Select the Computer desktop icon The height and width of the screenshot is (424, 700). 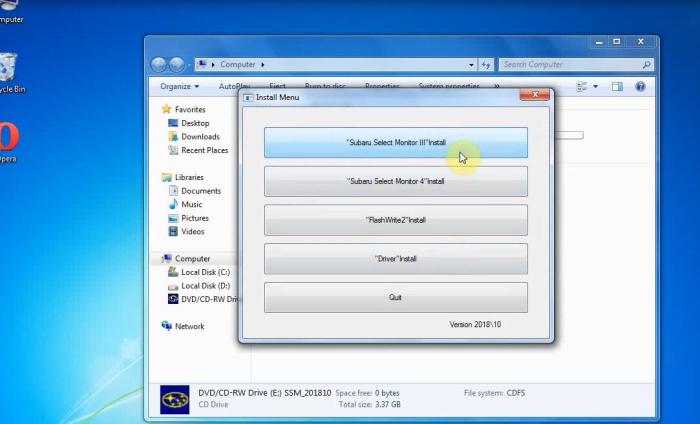coord(10,12)
